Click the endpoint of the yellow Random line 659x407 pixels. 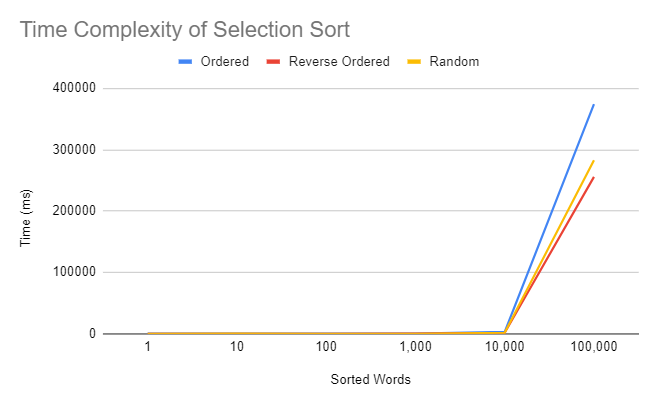pyautogui.click(x=593, y=161)
